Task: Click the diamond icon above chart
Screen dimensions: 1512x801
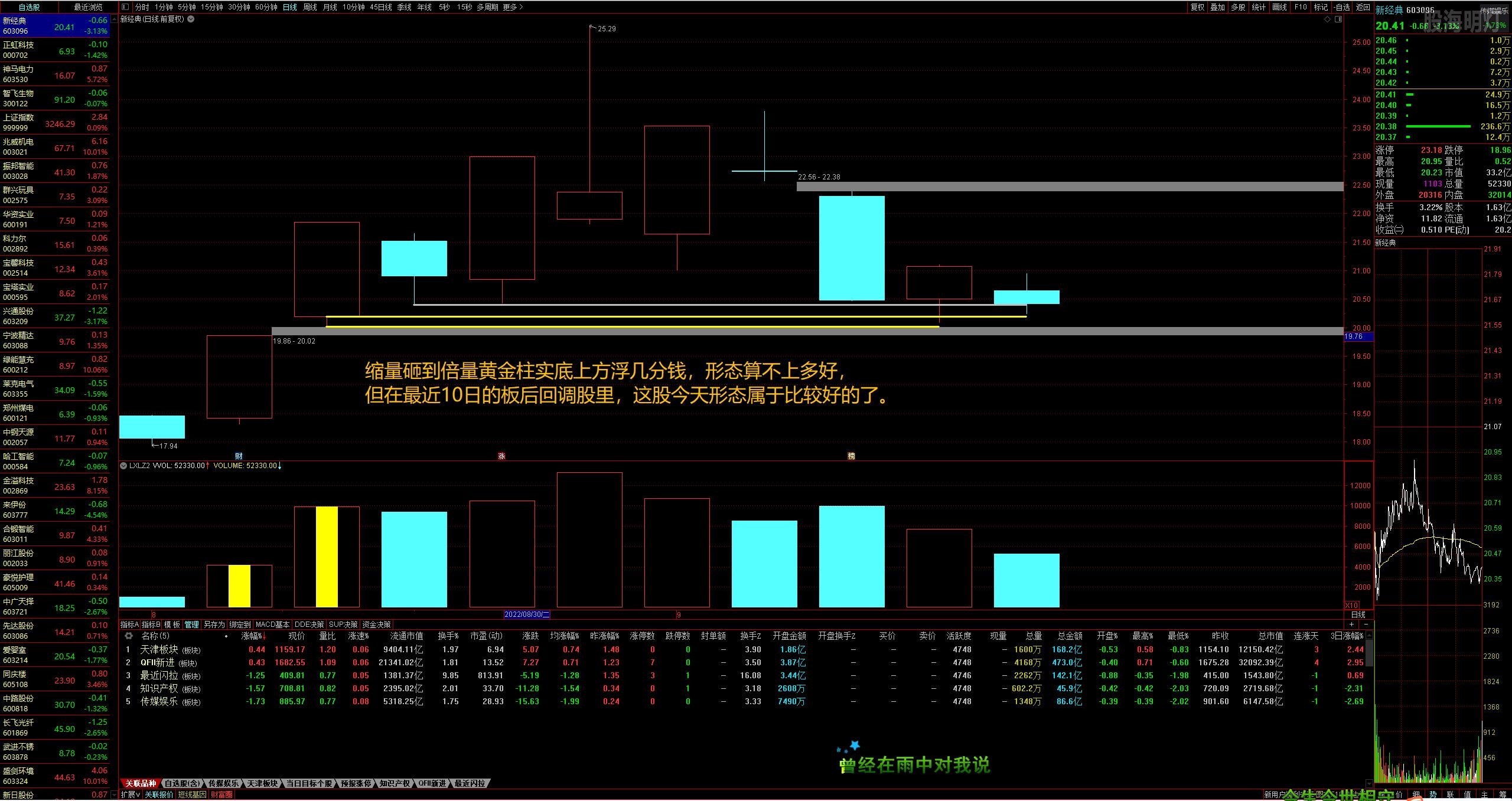Action: [1328, 19]
